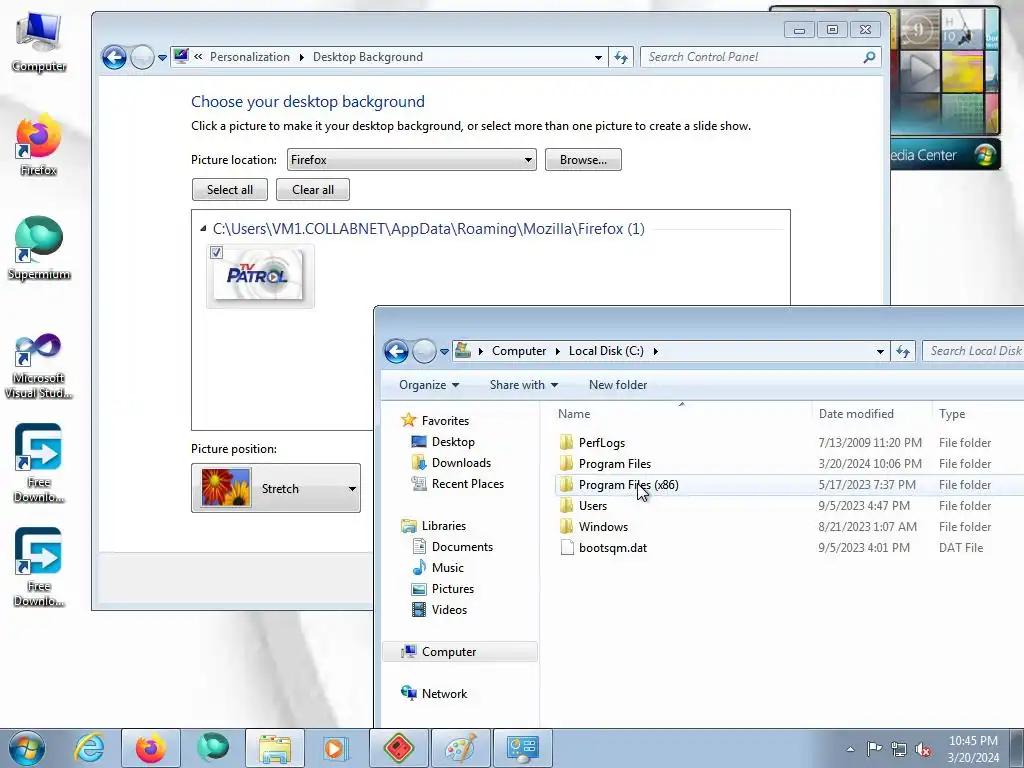Click the network tray icon
The width and height of the screenshot is (1024, 768).
click(899, 748)
